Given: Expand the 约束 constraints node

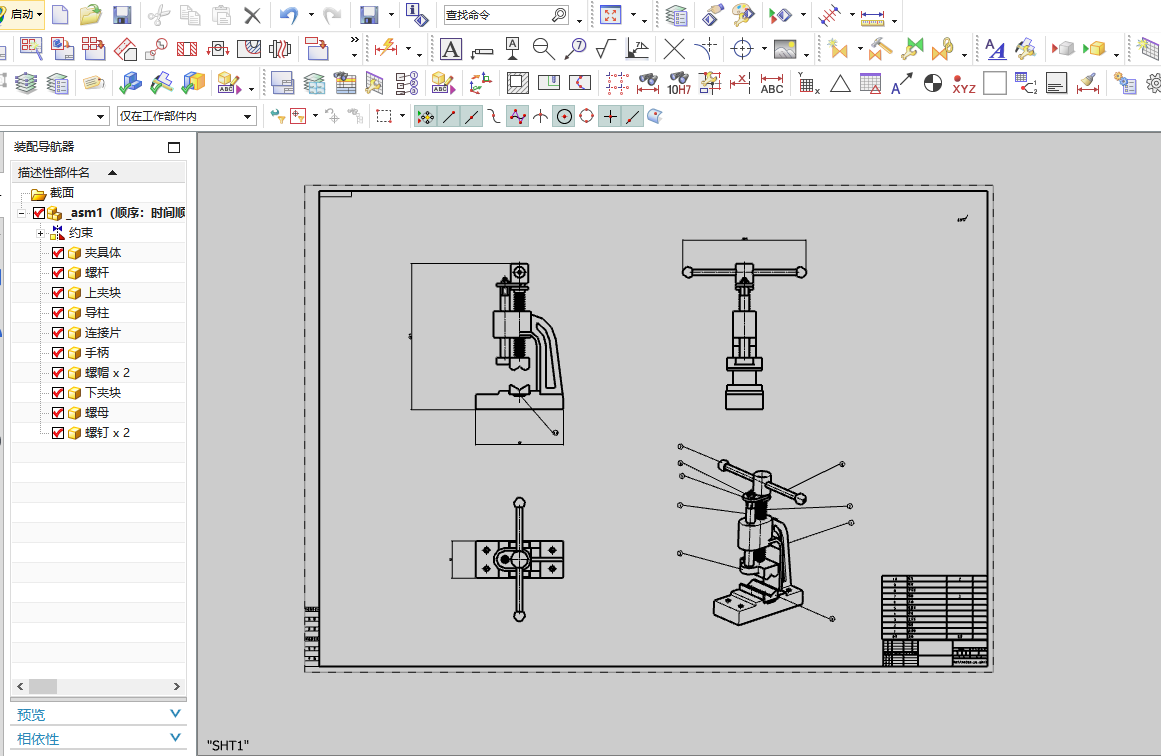Looking at the screenshot, I should [40, 233].
